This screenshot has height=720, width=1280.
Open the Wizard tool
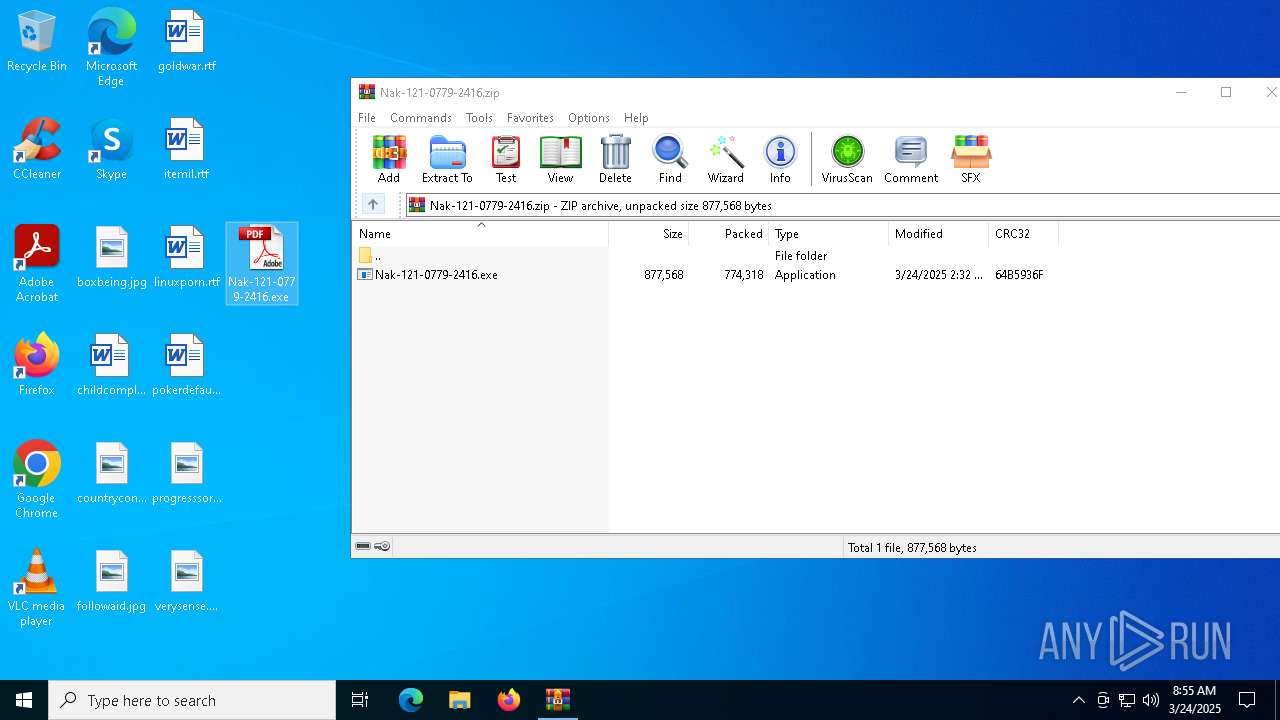point(725,159)
